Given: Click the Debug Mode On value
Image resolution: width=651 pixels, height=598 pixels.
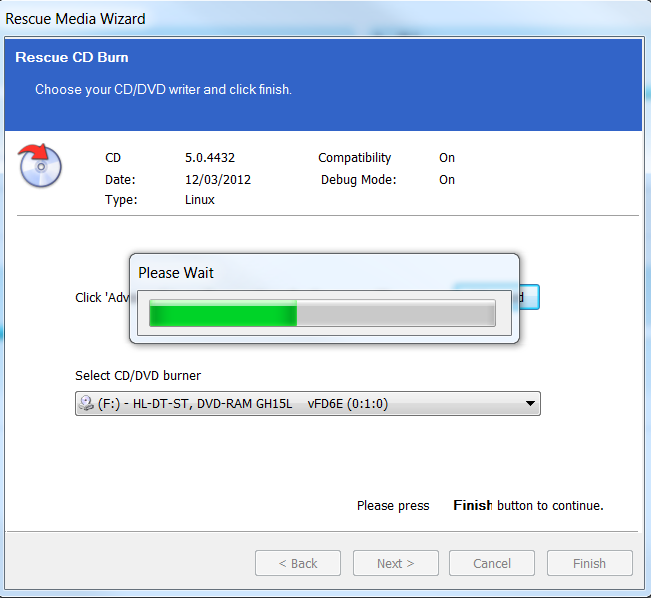Looking at the screenshot, I should click(x=447, y=180).
